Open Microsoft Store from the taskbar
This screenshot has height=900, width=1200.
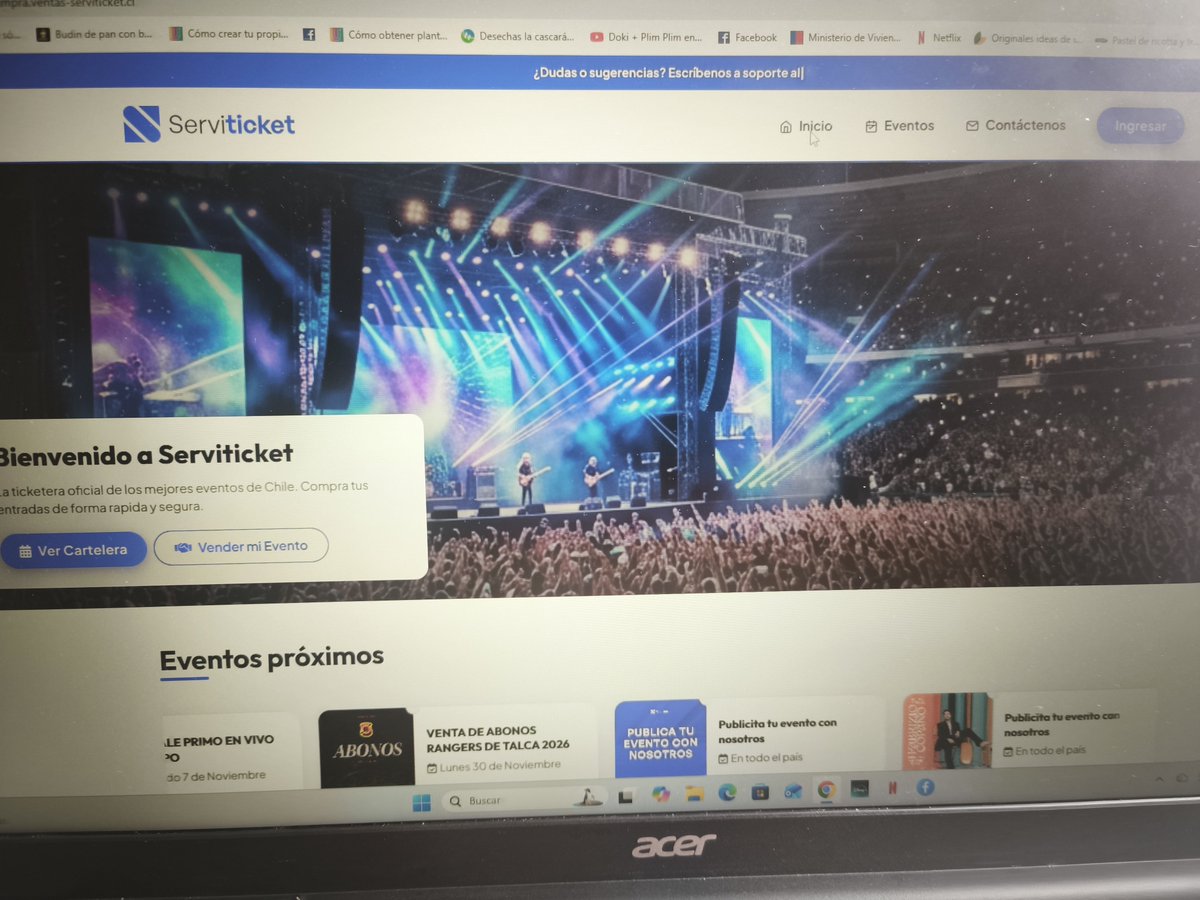tap(760, 793)
